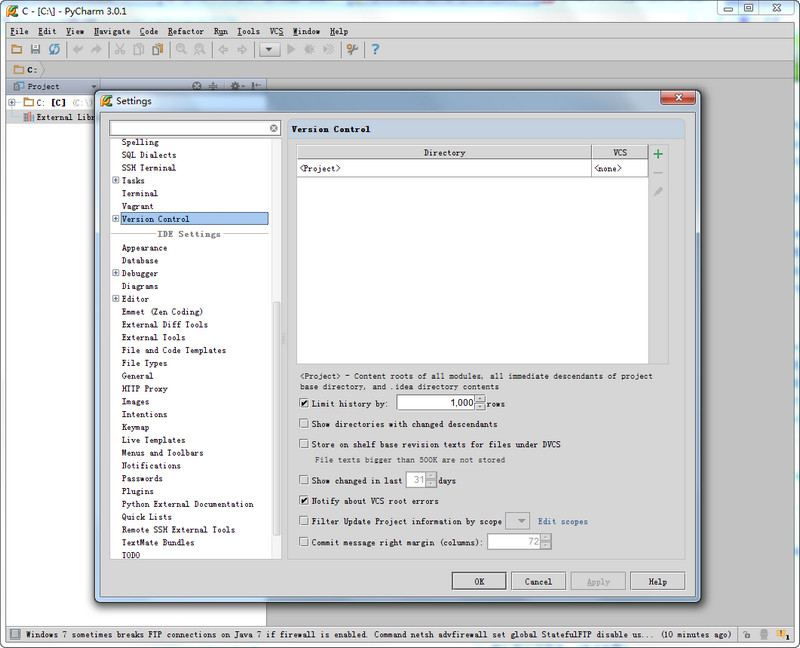Click the Open folder toolbar icon
The image size is (800, 648).
coord(17,49)
